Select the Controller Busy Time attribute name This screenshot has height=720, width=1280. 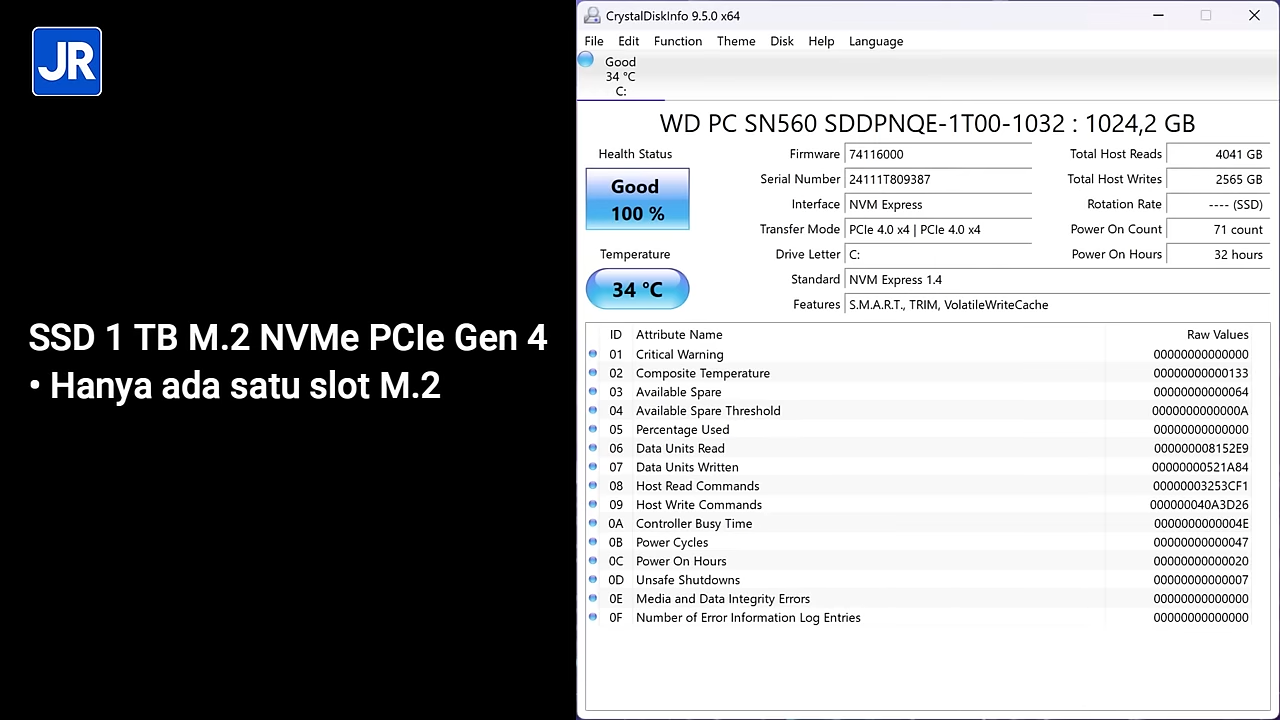[694, 524]
